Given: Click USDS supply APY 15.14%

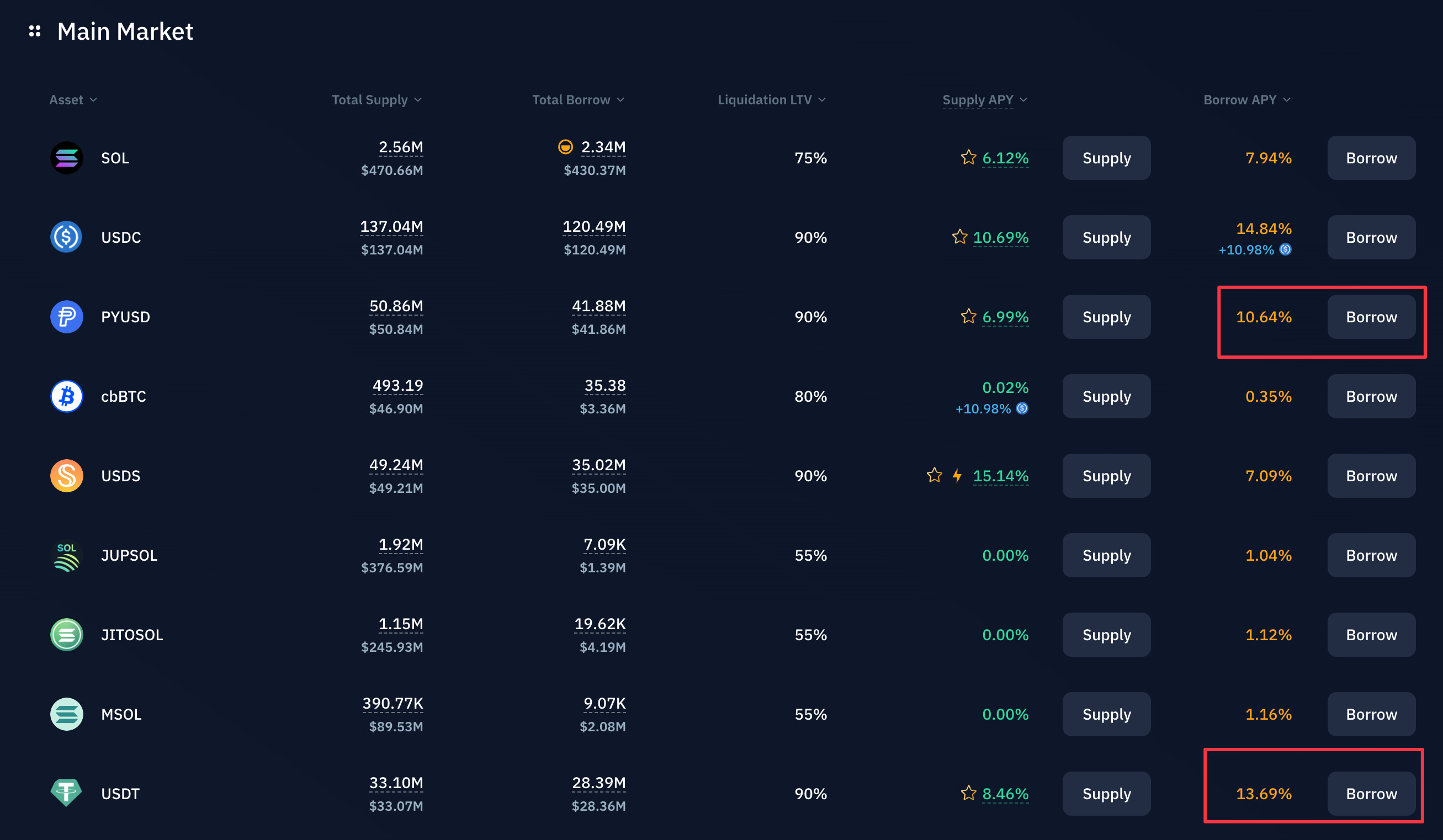Looking at the screenshot, I should point(1000,476).
